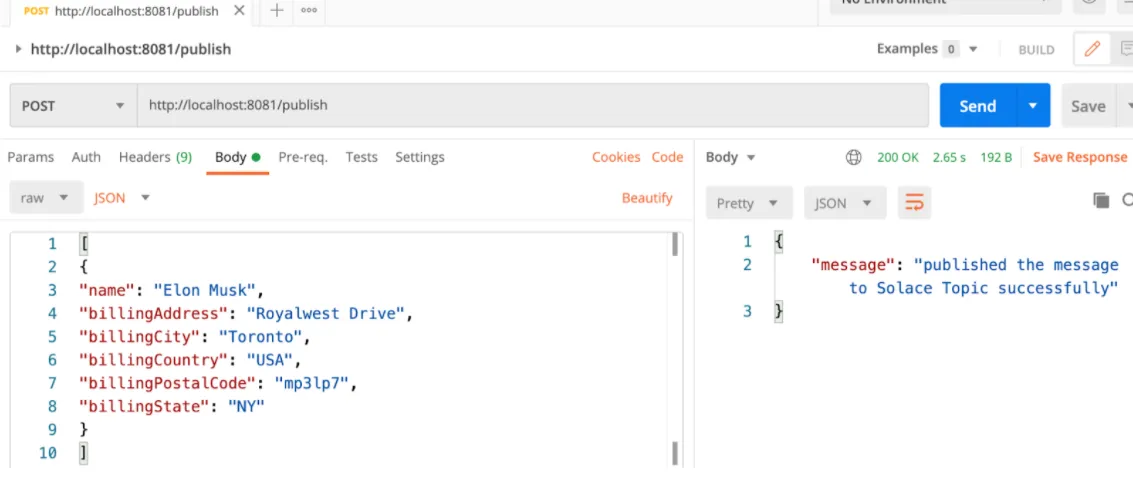The image size is (1133, 482).
Task: Open the Tests tab
Action: click(361, 157)
